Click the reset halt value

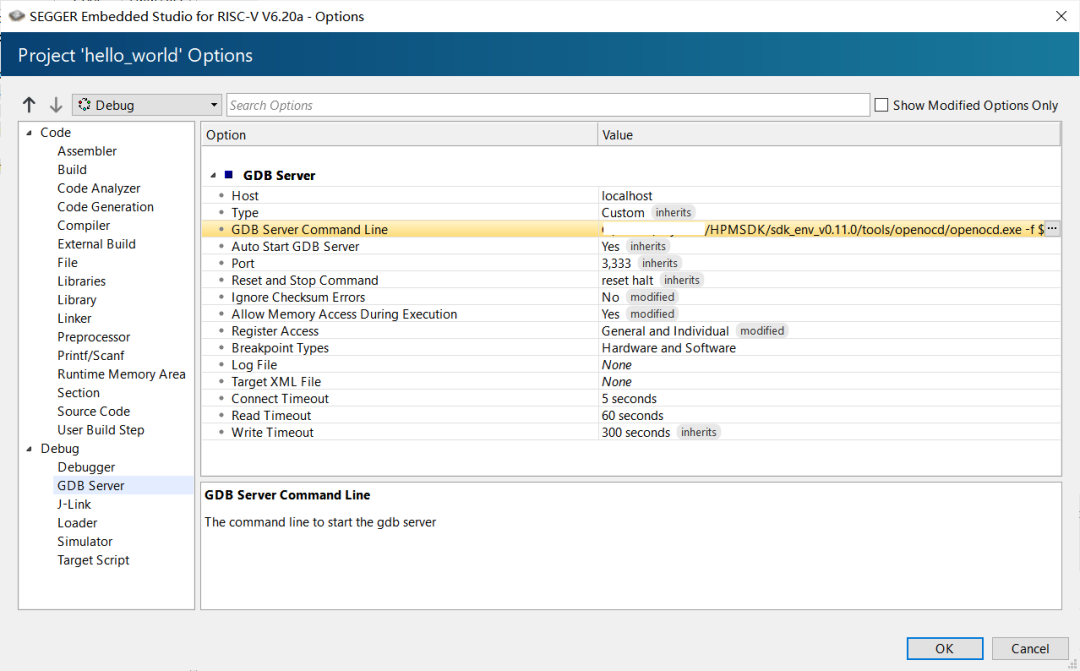(x=627, y=280)
